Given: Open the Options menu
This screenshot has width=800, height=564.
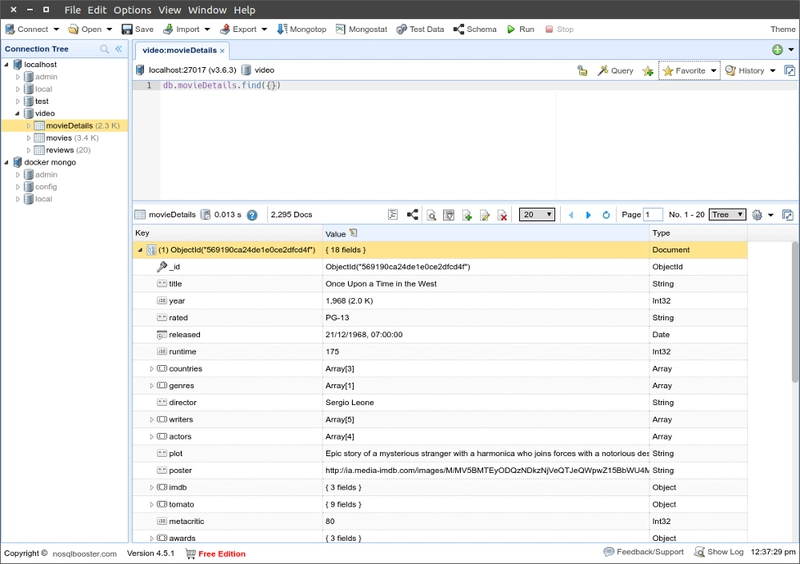Looking at the screenshot, I should pyautogui.click(x=132, y=10).
